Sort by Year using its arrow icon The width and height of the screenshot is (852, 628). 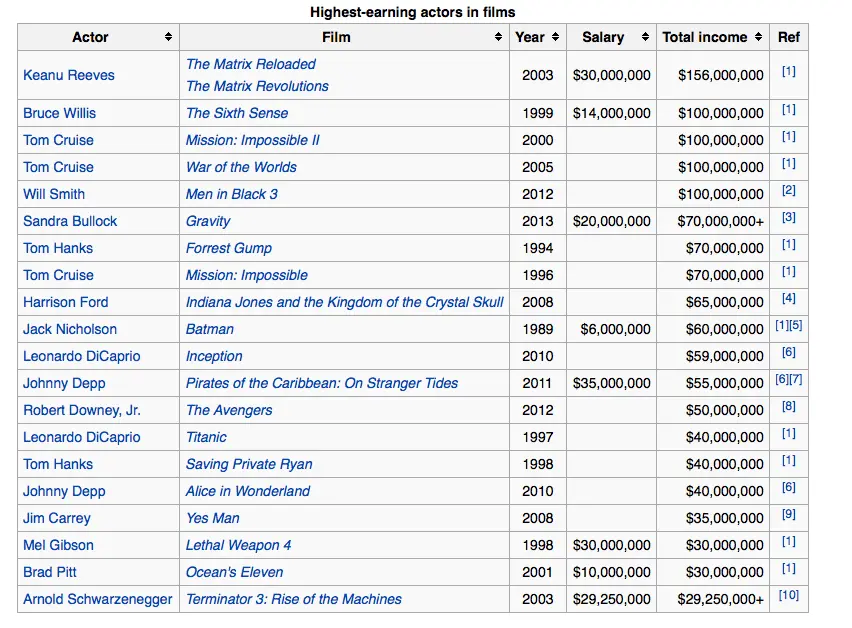[x=555, y=37]
